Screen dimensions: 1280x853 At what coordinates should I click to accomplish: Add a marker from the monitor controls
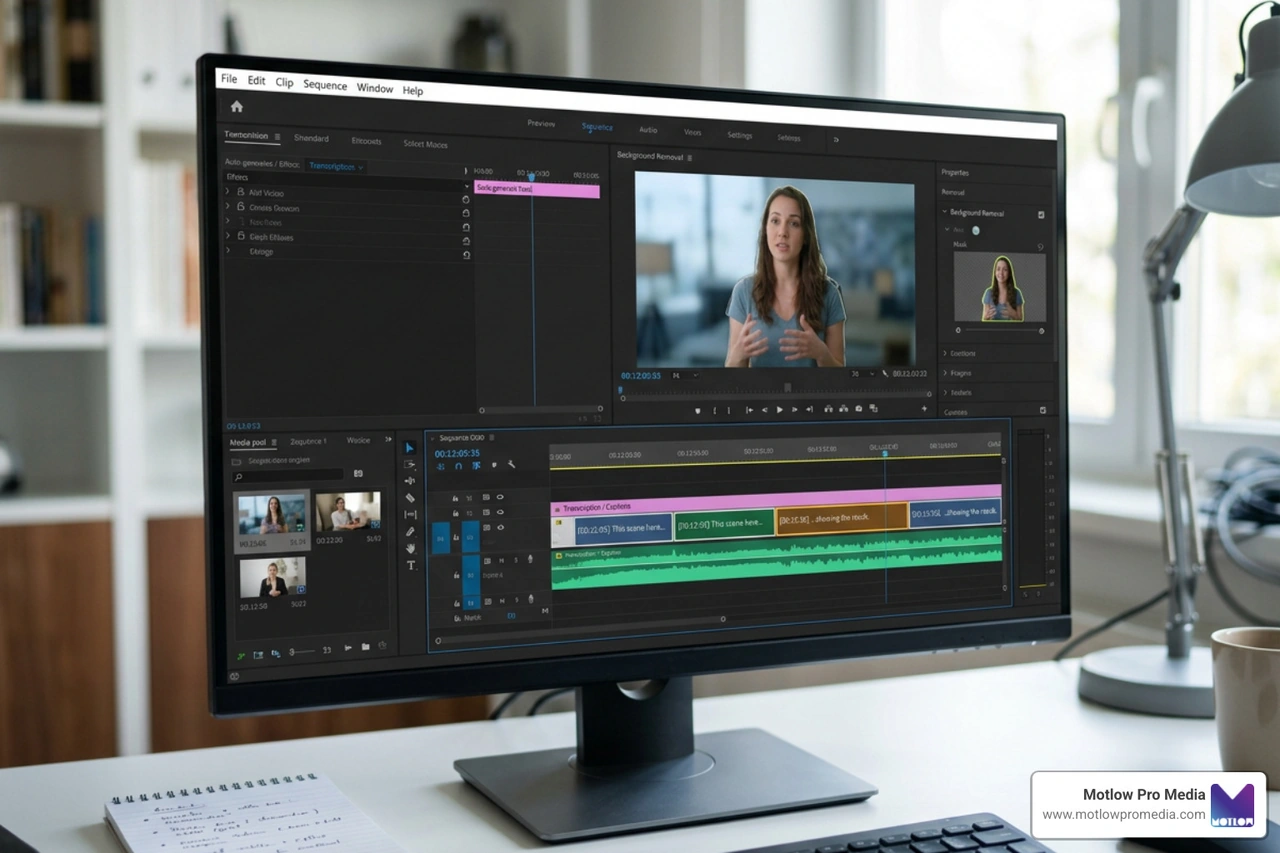698,411
